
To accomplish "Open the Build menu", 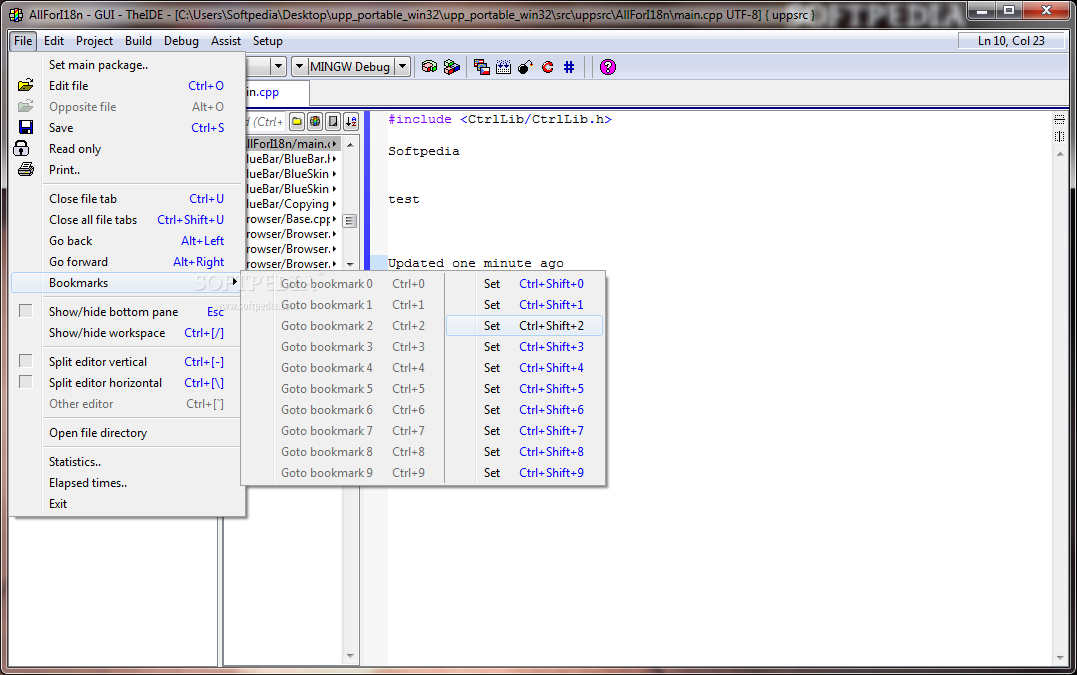I will (138, 41).
